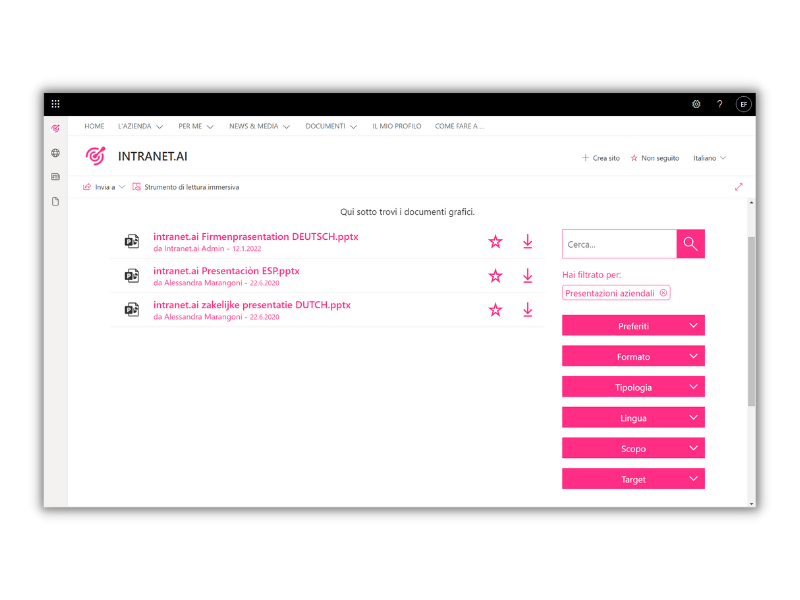Expand the Invia a menu
800x600 pixels.
pyautogui.click(x=104, y=187)
